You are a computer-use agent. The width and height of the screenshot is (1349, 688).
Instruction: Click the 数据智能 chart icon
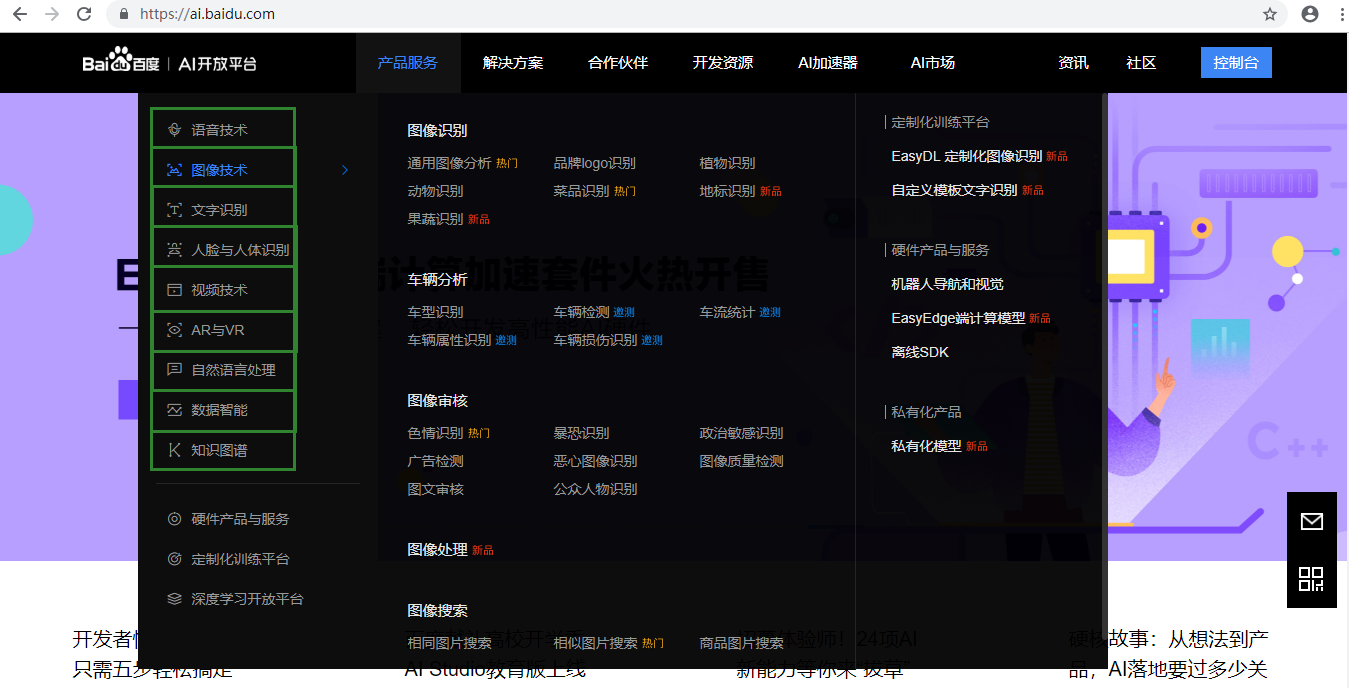[x=174, y=410]
